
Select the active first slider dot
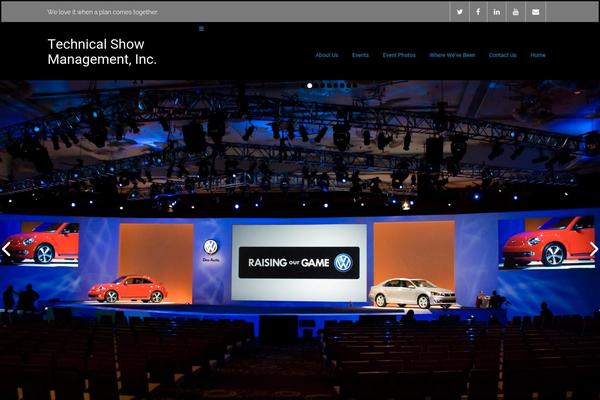[310, 86]
